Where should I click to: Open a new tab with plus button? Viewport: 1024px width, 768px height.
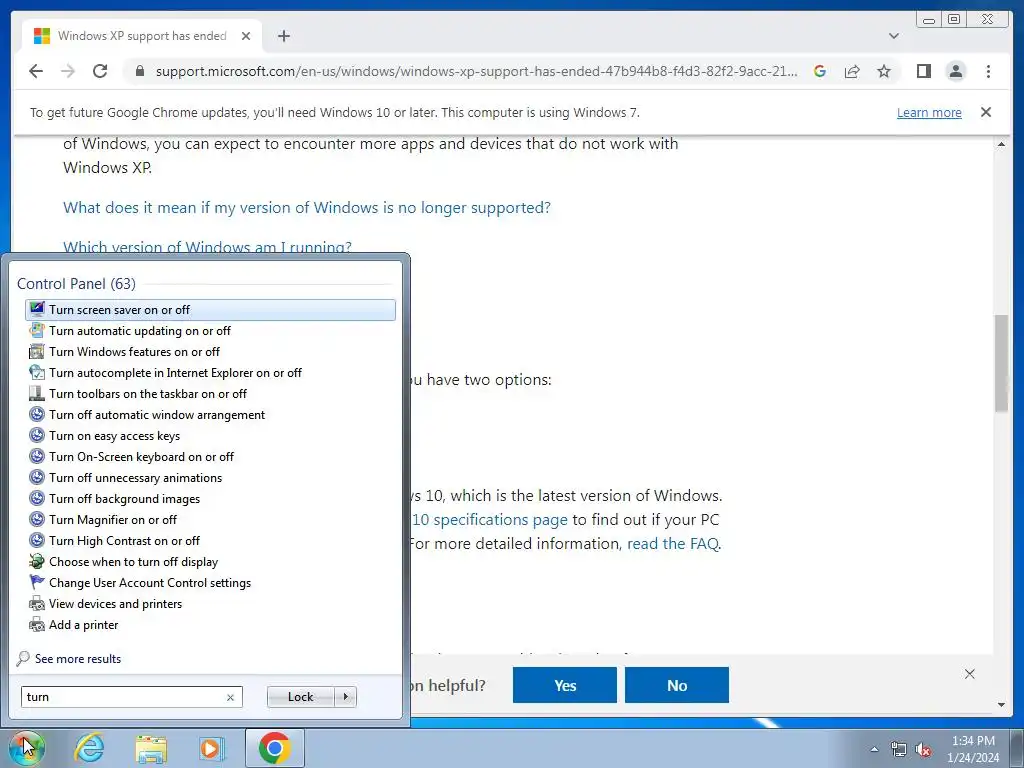pyautogui.click(x=283, y=36)
